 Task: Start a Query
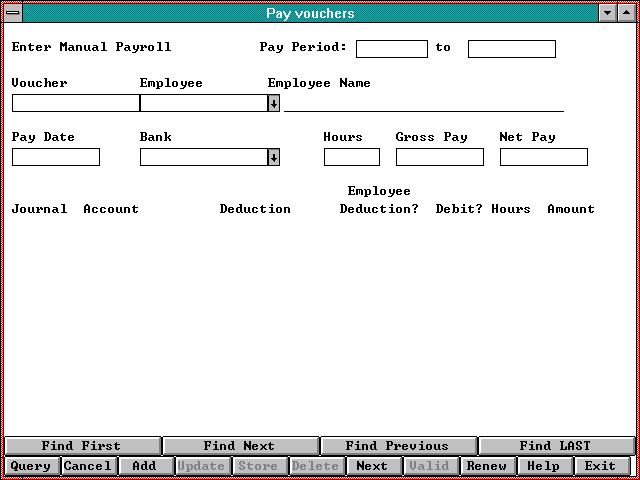point(31,466)
